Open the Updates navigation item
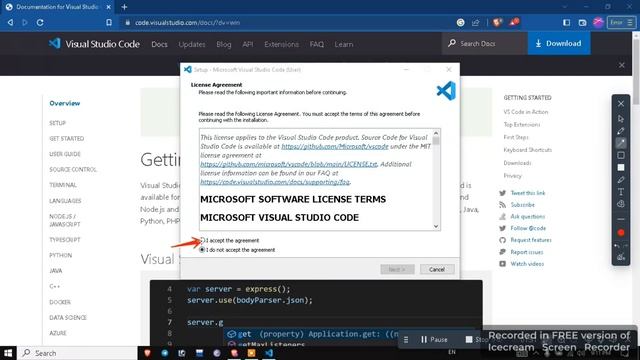The width and height of the screenshot is (640, 360). coord(192,44)
